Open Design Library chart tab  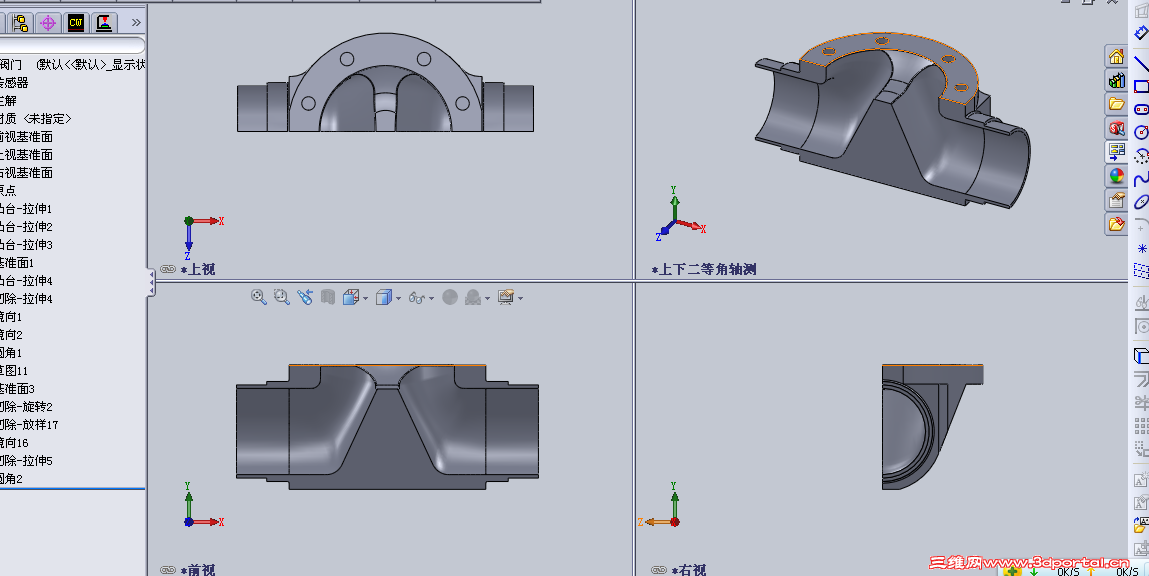coord(1116,81)
